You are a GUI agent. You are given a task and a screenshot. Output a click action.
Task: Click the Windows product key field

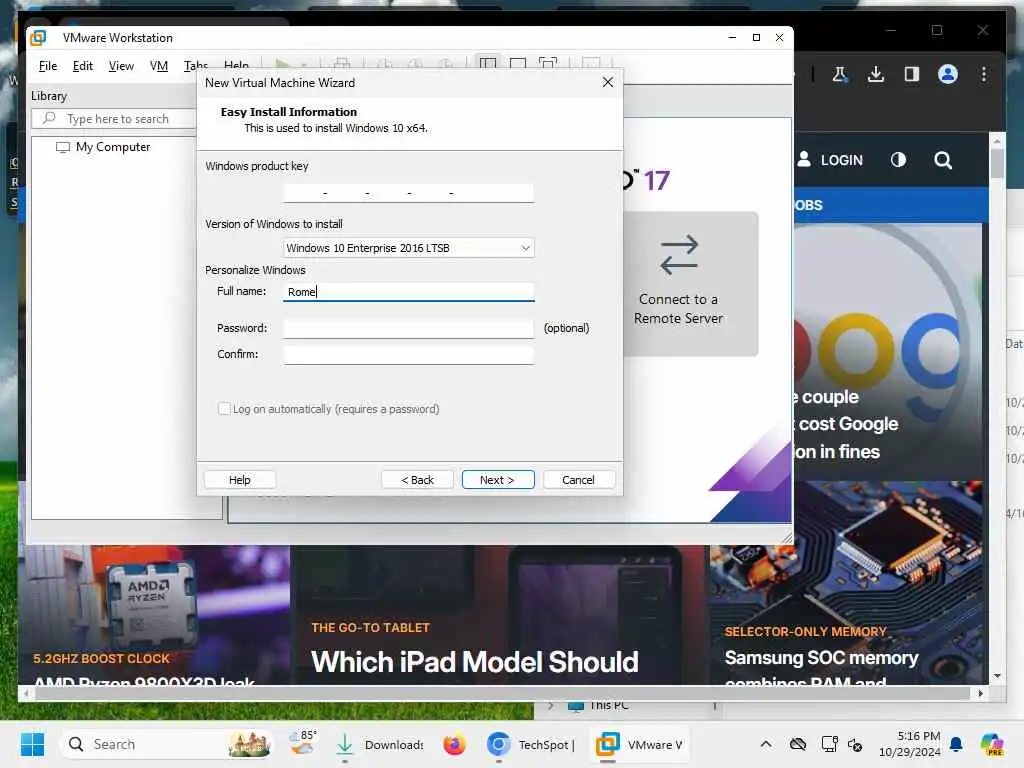408,193
